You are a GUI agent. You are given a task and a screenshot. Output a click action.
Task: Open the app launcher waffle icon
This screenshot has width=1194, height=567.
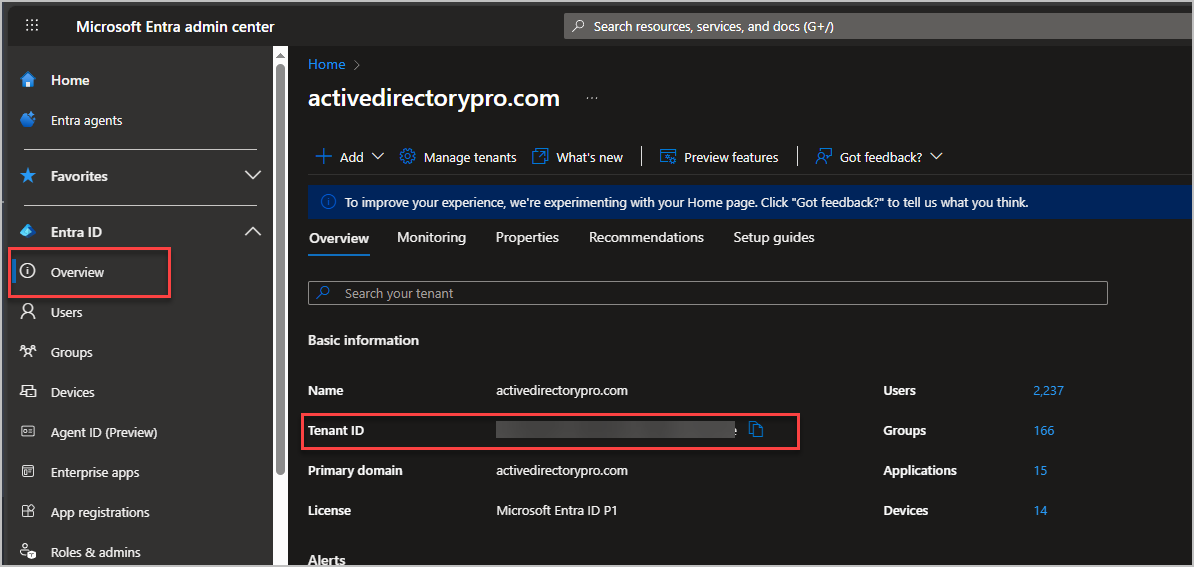pyautogui.click(x=32, y=26)
